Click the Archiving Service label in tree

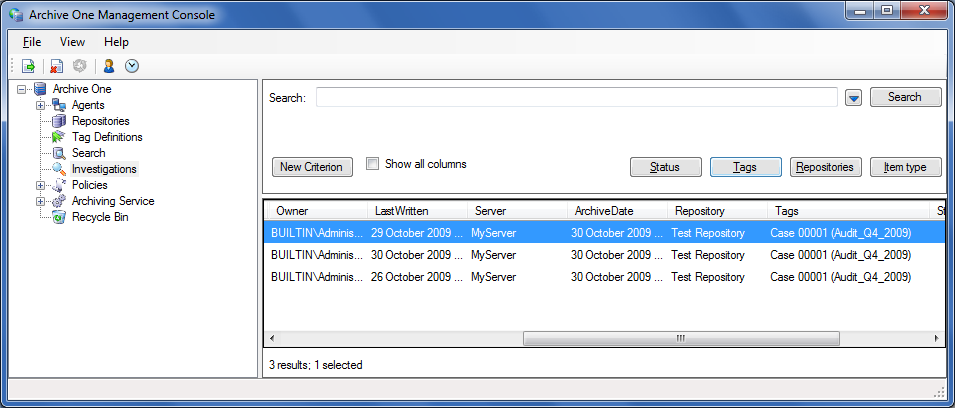pyautogui.click(x=113, y=201)
